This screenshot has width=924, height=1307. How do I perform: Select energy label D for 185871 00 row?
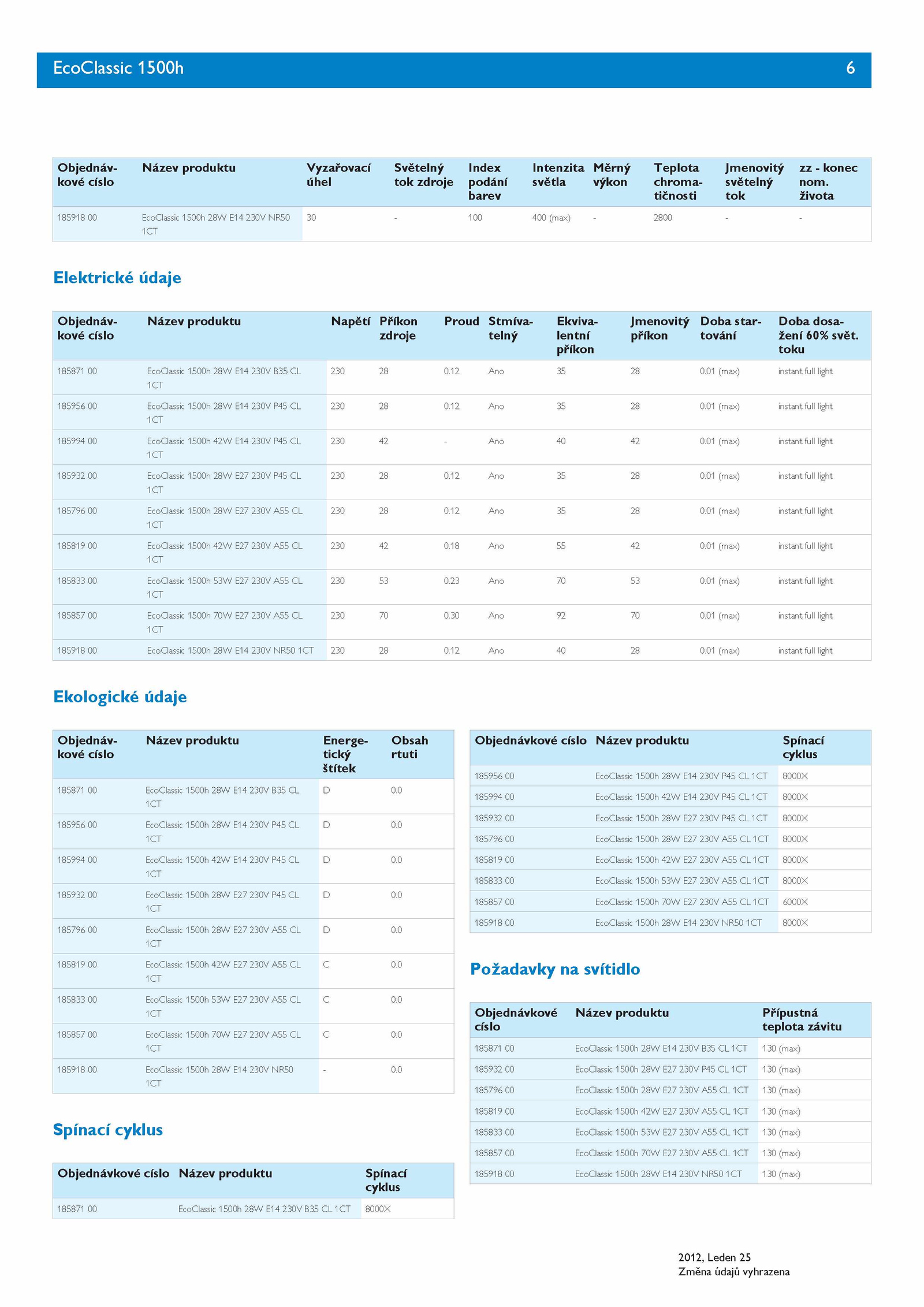[326, 790]
